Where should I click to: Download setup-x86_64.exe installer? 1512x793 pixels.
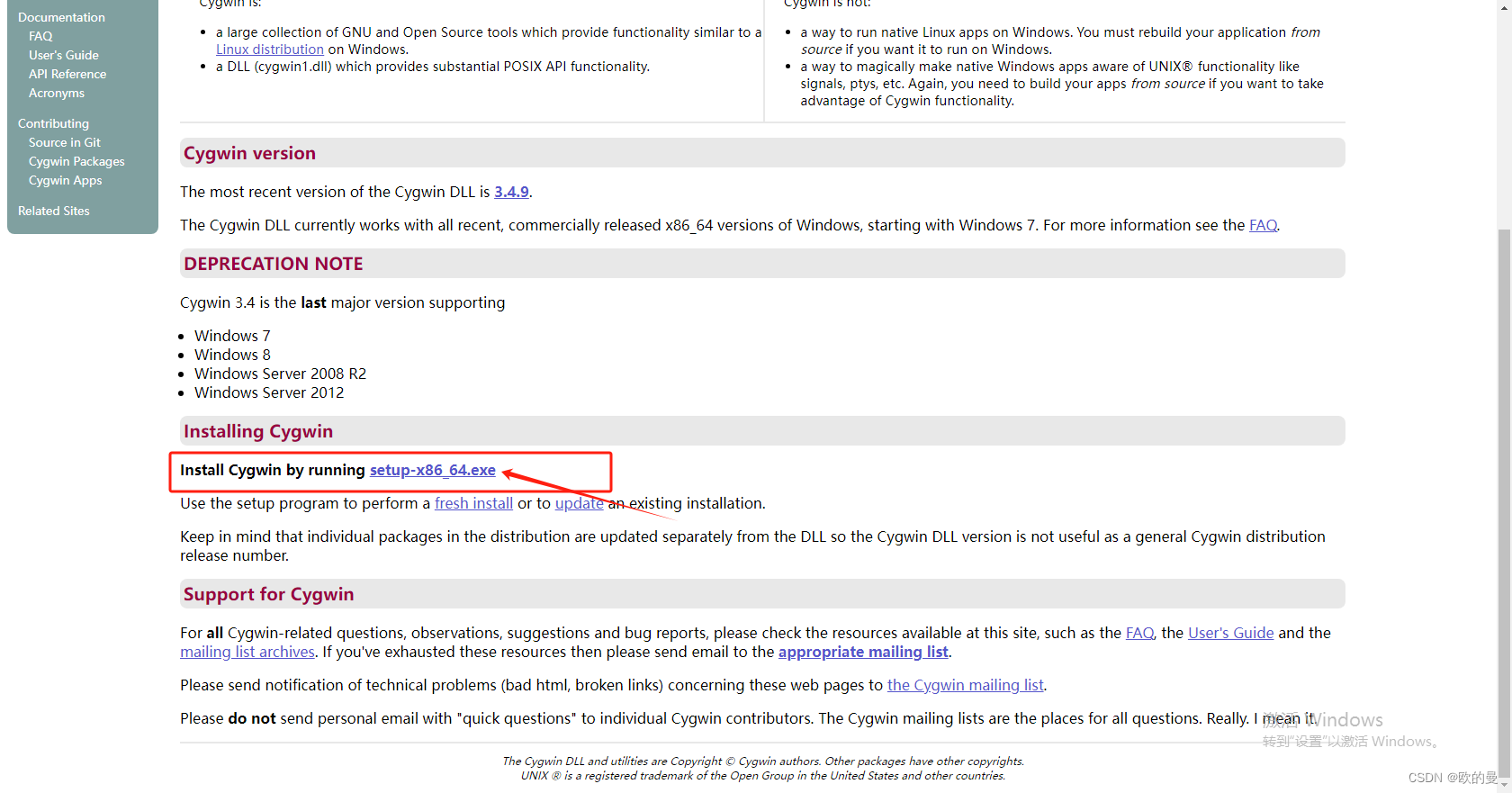tap(433, 470)
